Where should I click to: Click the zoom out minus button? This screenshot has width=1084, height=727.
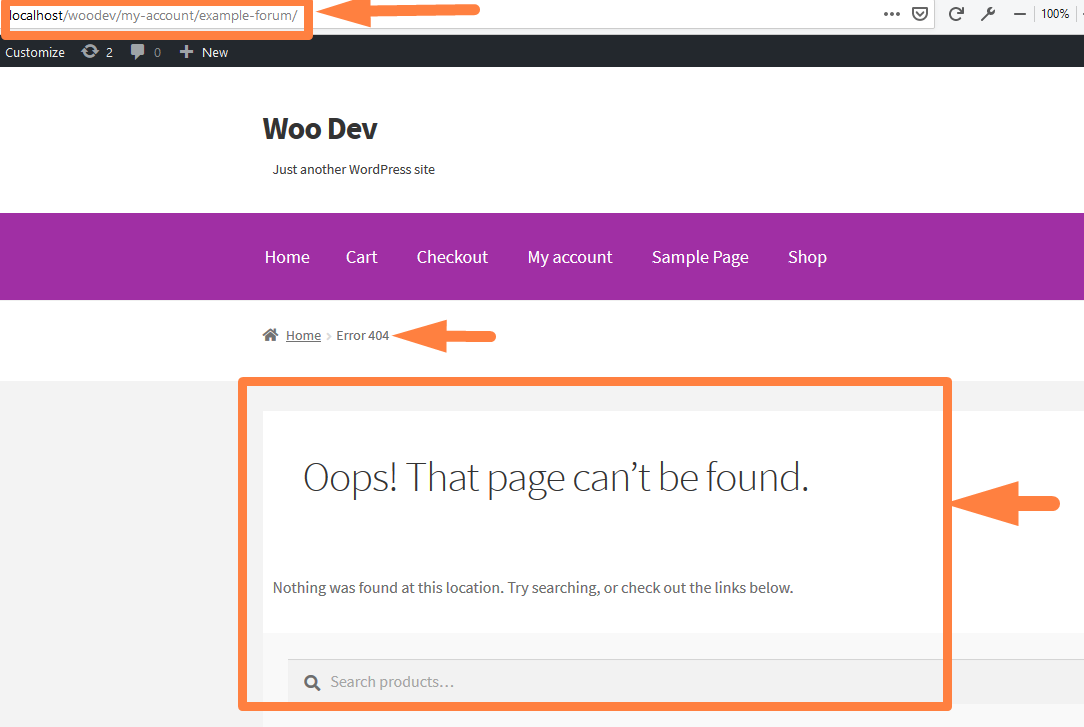coord(1020,14)
